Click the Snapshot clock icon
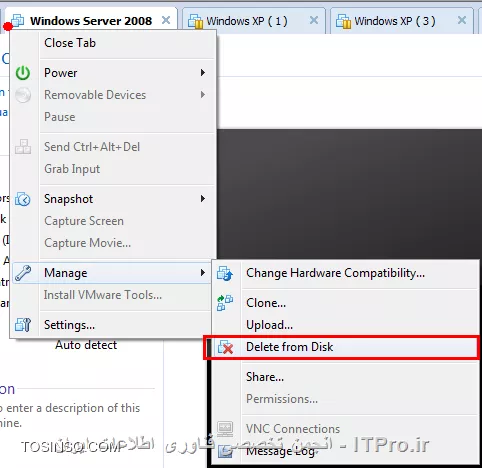This screenshot has width=482, height=468. tap(23, 199)
